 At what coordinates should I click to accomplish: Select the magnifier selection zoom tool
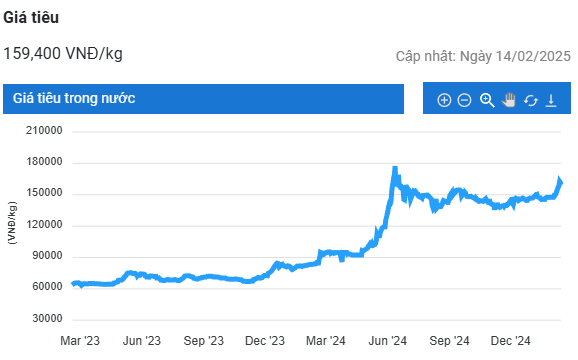[x=487, y=100]
